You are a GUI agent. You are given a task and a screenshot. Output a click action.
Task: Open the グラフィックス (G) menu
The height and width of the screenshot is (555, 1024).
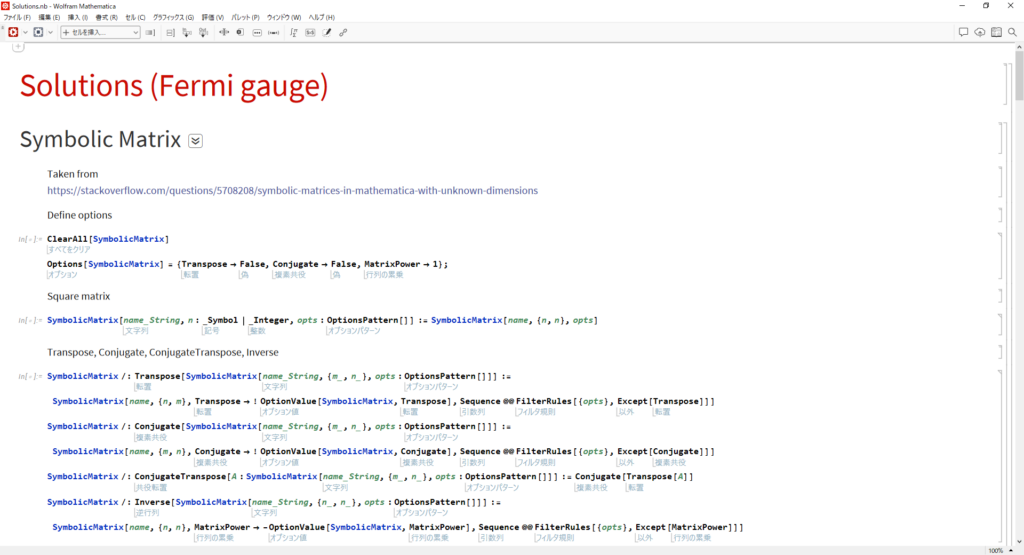pyautogui.click(x=173, y=17)
